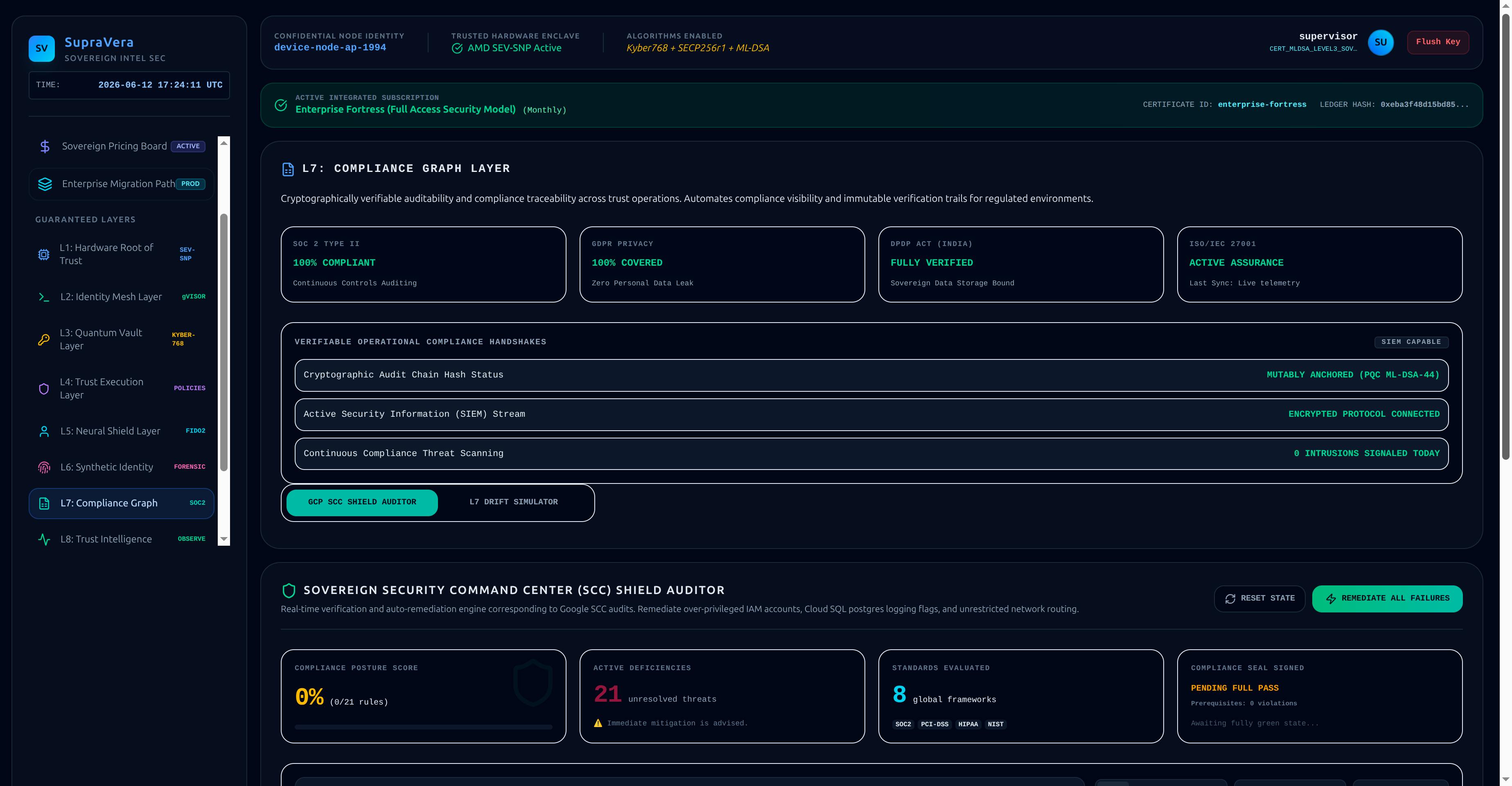This screenshot has width=1512, height=786.
Task: Click the user icon for L5 Neural Shield
Action: [44, 431]
